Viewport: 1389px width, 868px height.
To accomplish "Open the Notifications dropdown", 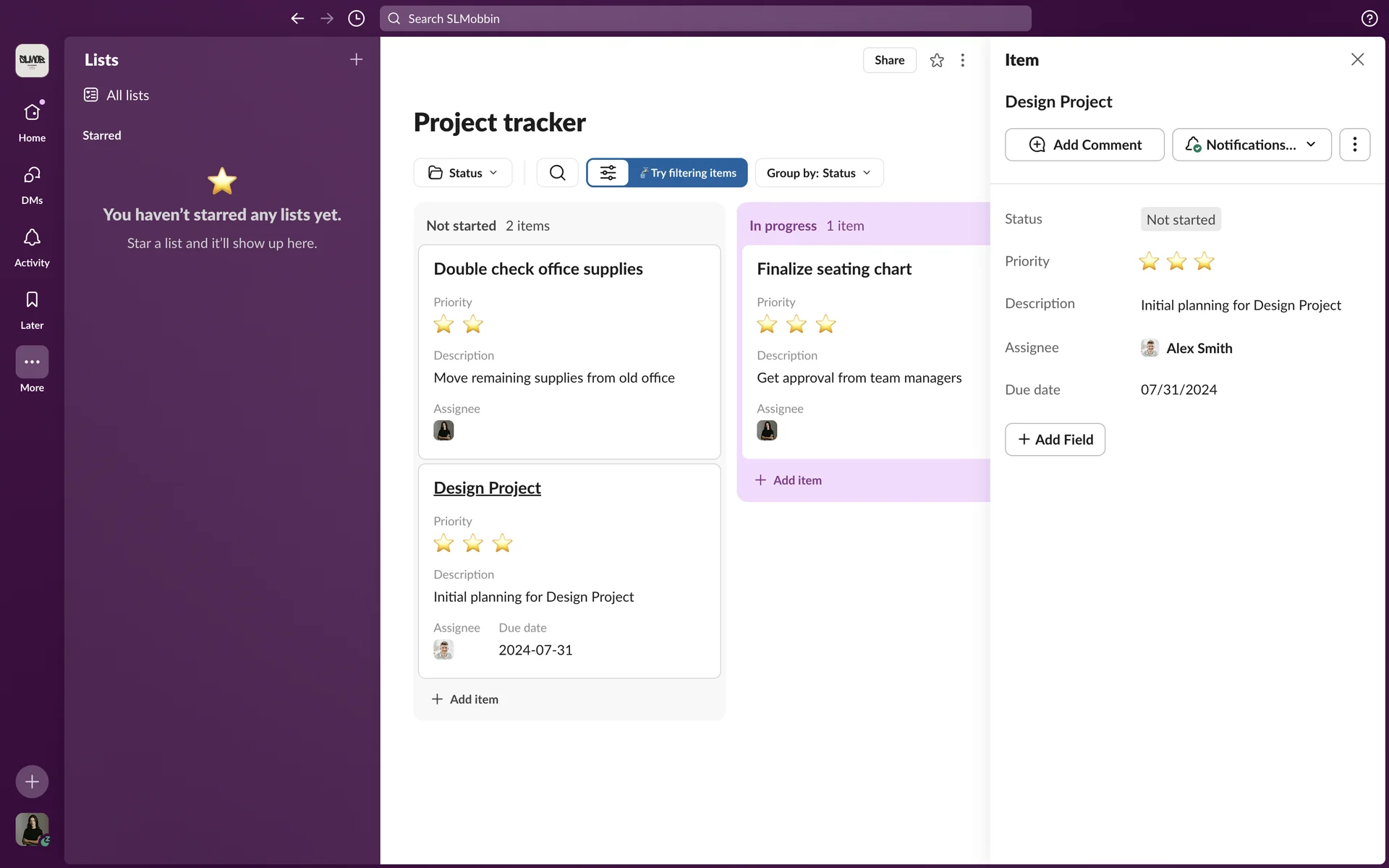I will (1251, 145).
